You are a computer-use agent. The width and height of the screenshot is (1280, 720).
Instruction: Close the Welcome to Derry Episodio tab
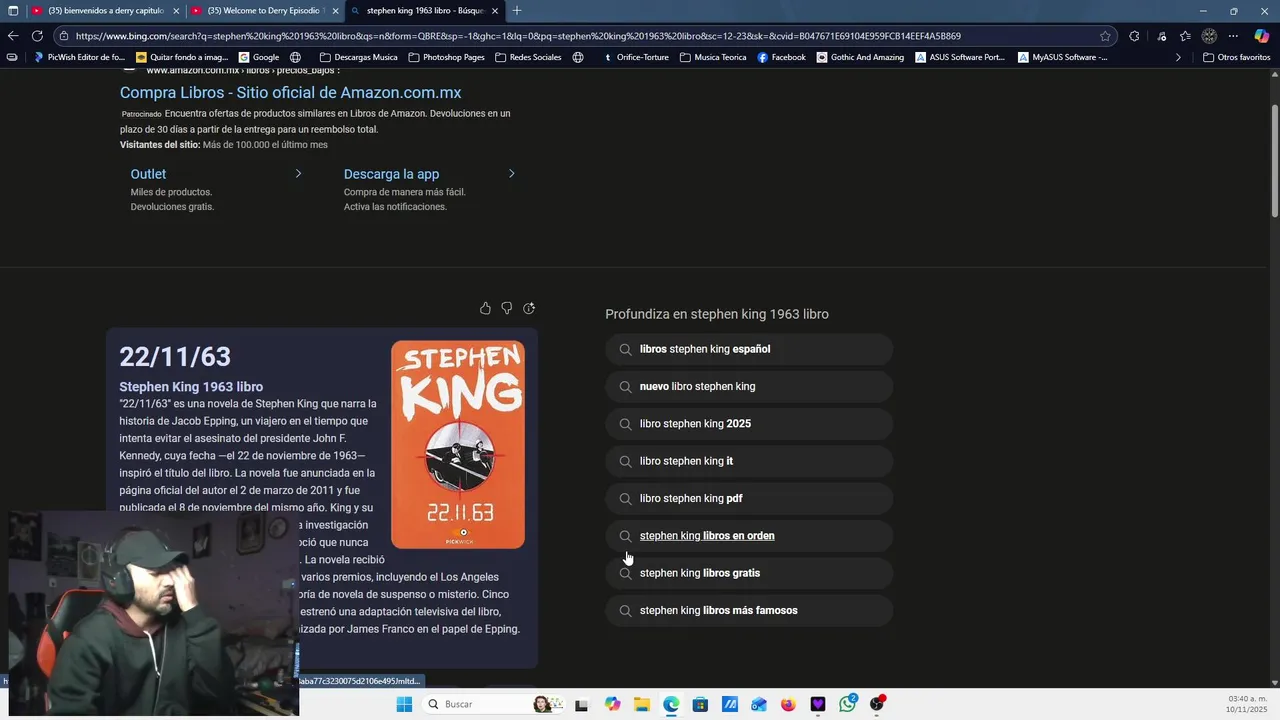pos(335,11)
